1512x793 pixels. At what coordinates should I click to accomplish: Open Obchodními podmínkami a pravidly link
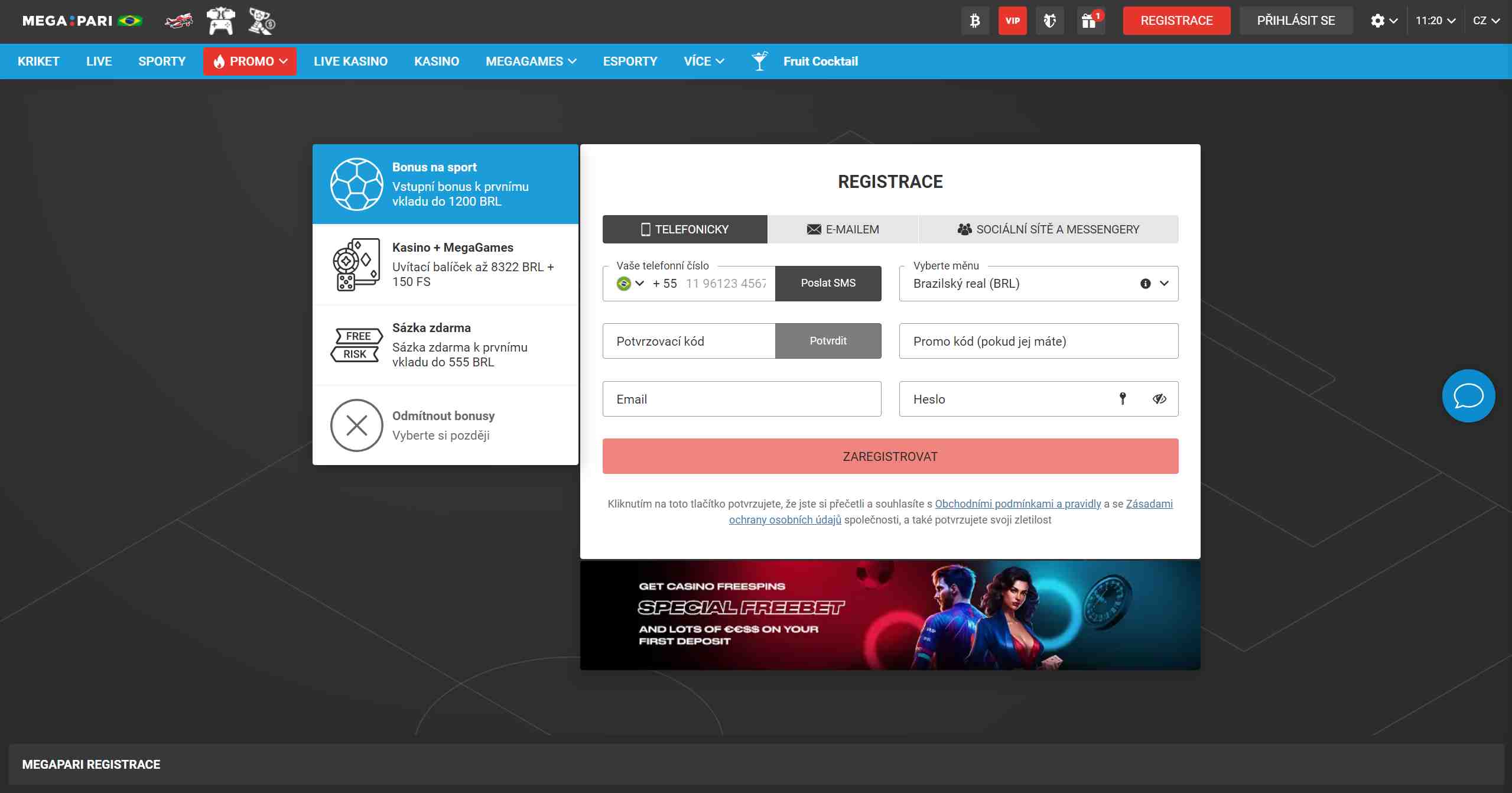[1017, 504]
